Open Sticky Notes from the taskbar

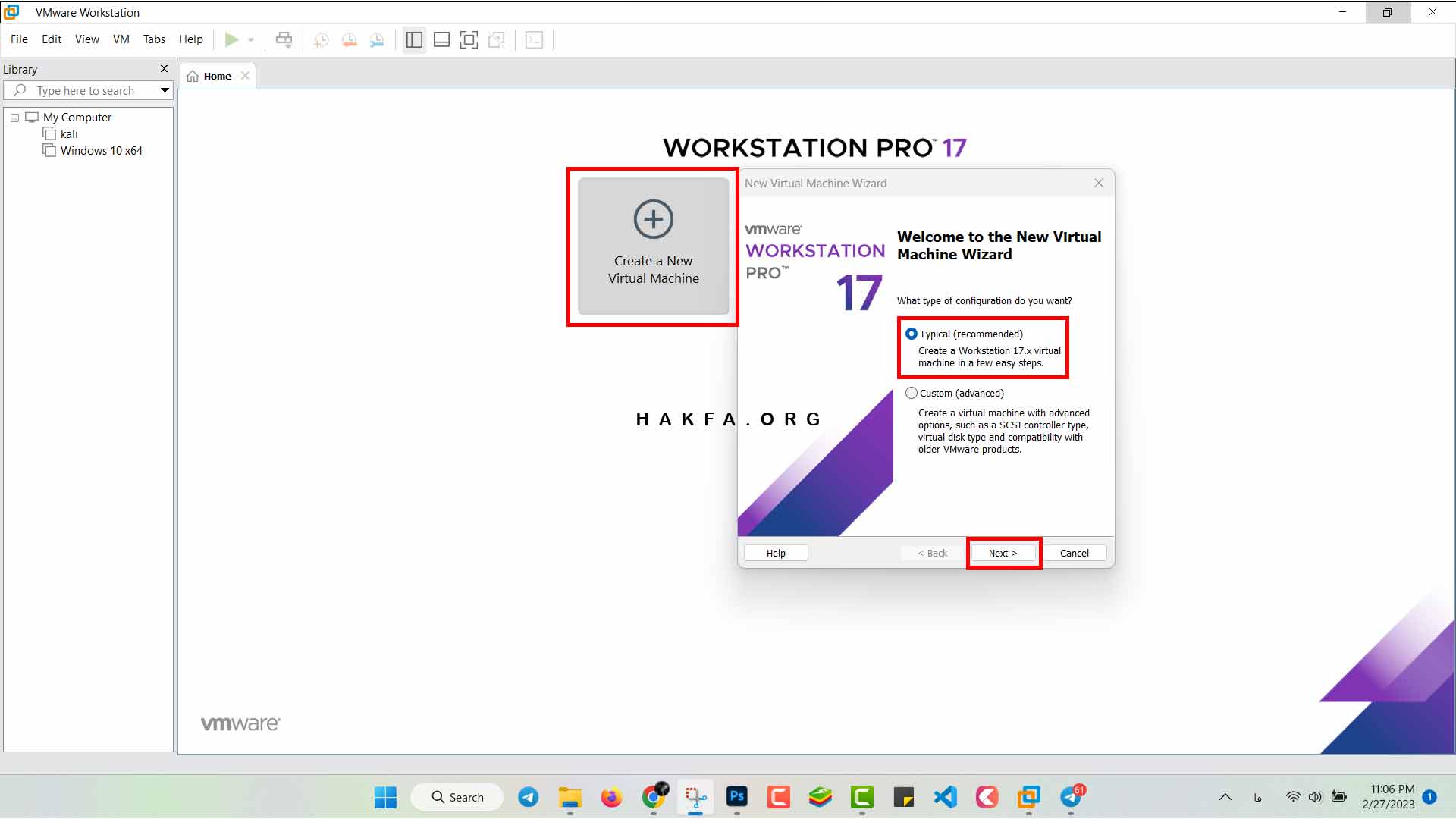(904, 797)
